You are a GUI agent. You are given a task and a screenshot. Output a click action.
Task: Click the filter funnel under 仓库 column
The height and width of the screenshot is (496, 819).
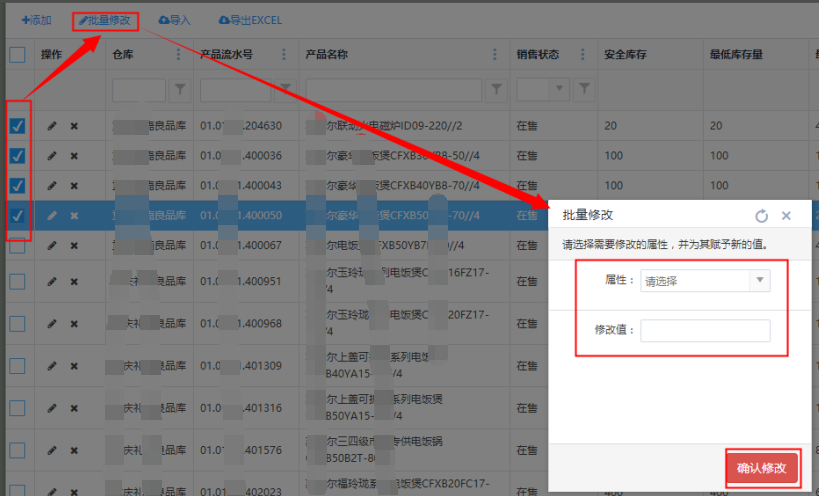tap(179, 90)
